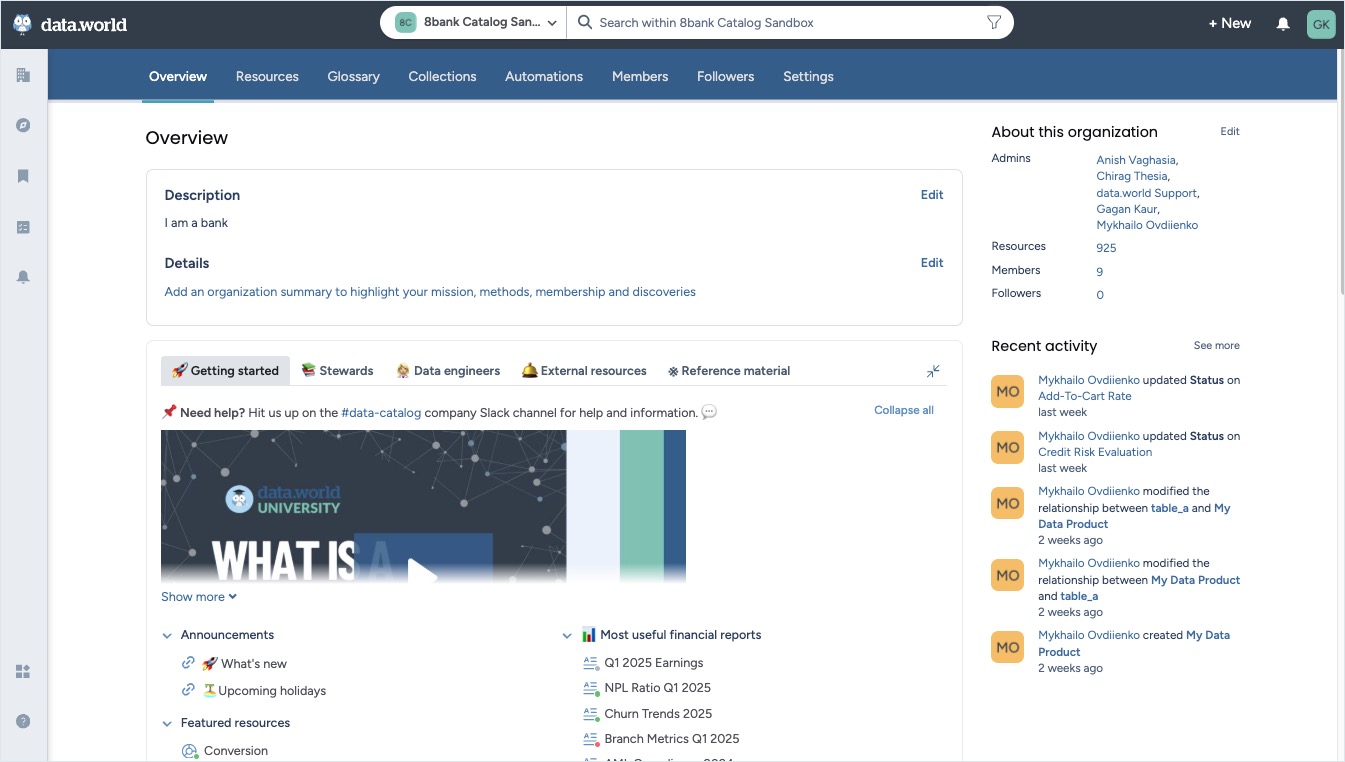Open admin Gagan Kaur profile

click(1127, 209)
